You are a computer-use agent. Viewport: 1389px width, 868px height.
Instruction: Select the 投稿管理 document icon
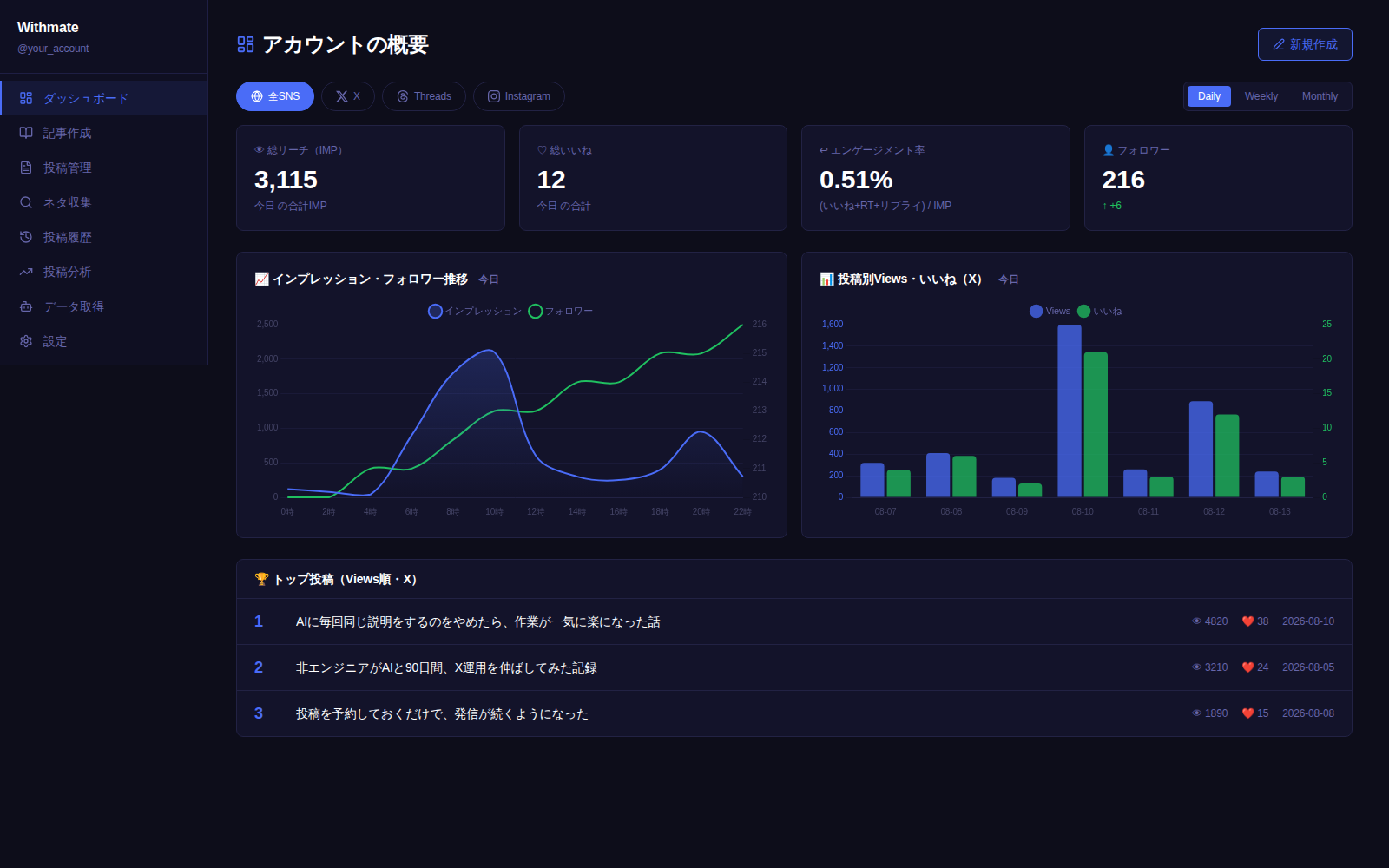coord(26,168)
